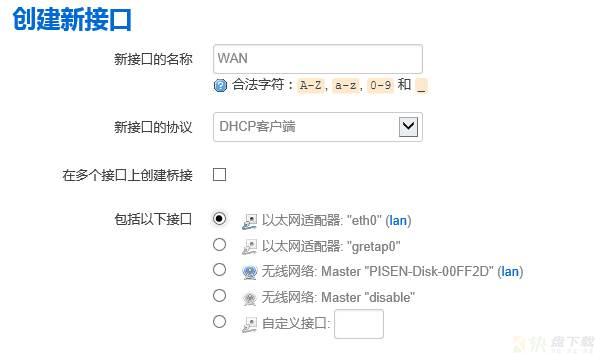The image size is (601, 362).
Task: Choose the PISEN-Disk-00FF2D wireless network radio
Action: pyautogui.click(x=219, y=270)
